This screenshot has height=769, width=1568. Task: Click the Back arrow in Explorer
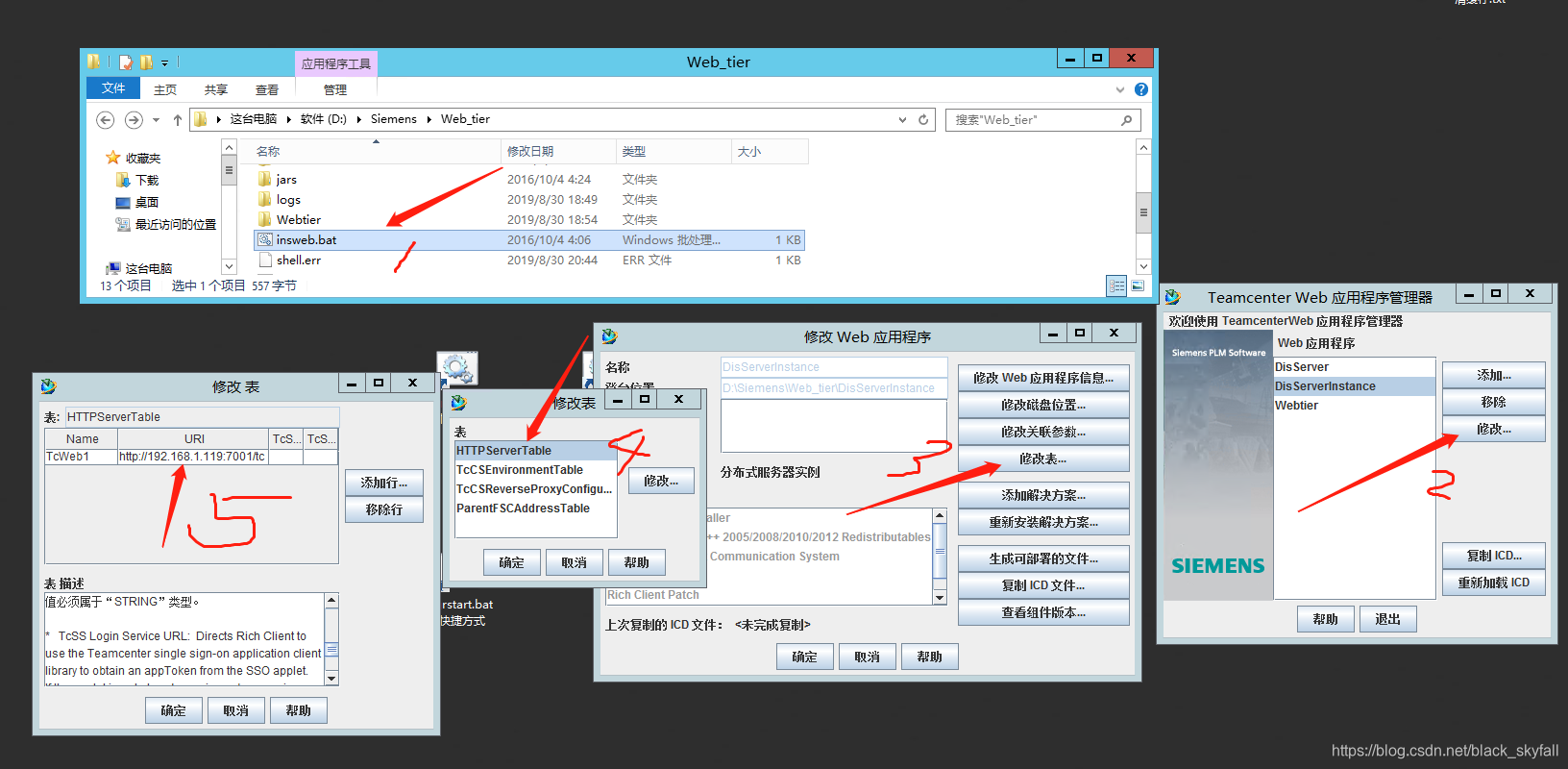click(106, 120)
